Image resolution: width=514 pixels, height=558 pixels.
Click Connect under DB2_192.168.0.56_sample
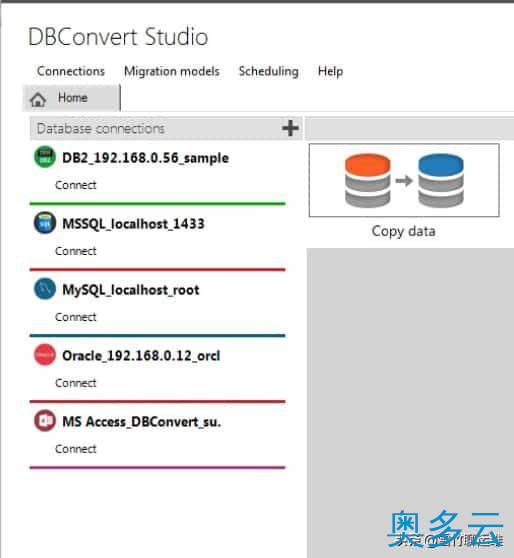click(75, 185)
